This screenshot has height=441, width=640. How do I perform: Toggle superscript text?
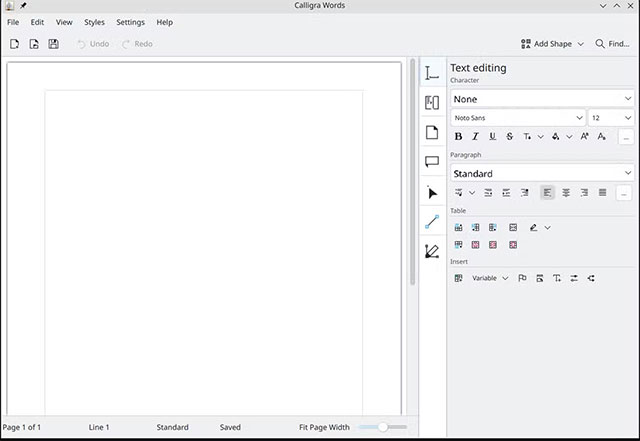pos(584,136)
